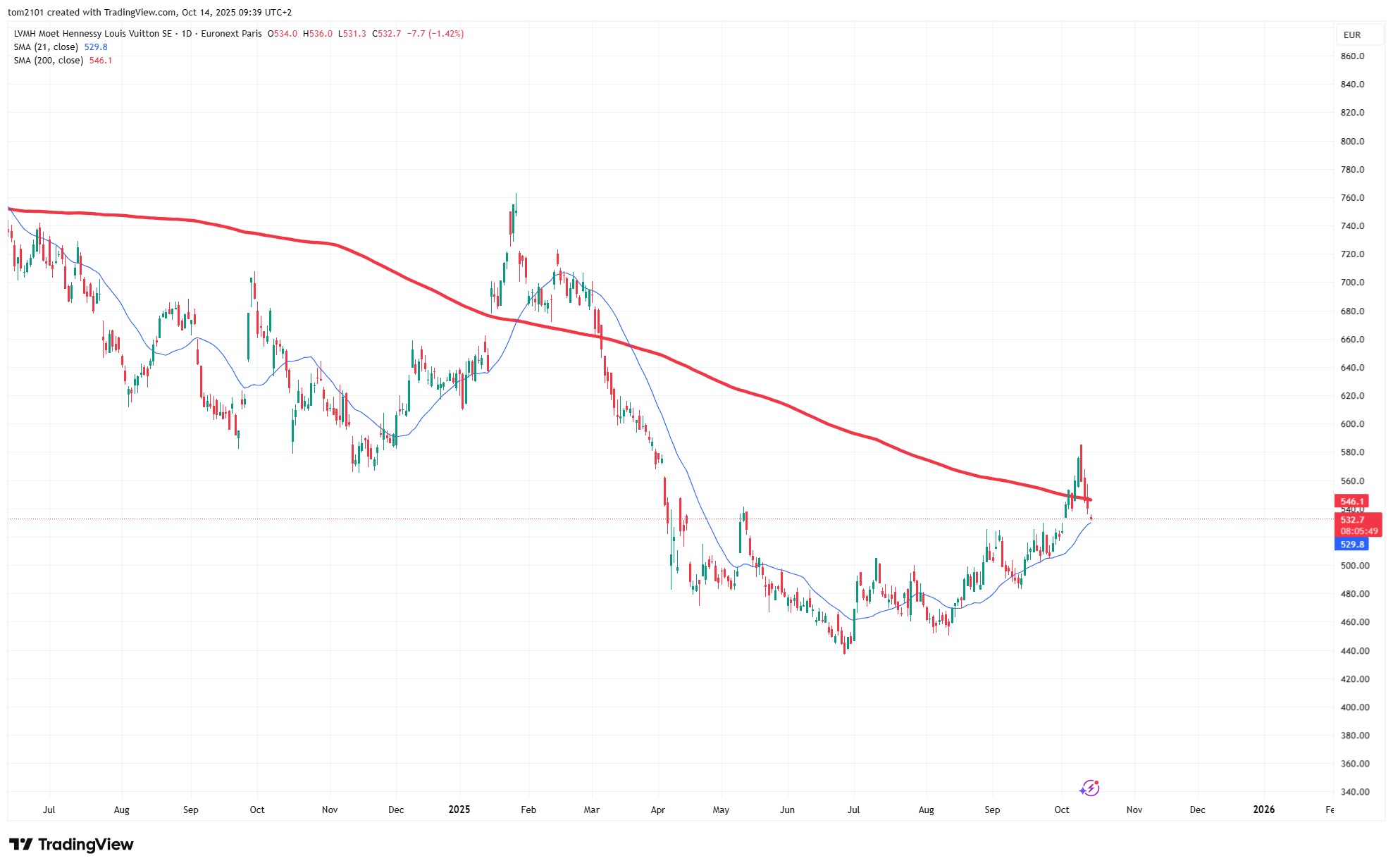Click the Jul label at time axis start
Image resolution: width=1393 pixels, height=868 pixels.
49,810
